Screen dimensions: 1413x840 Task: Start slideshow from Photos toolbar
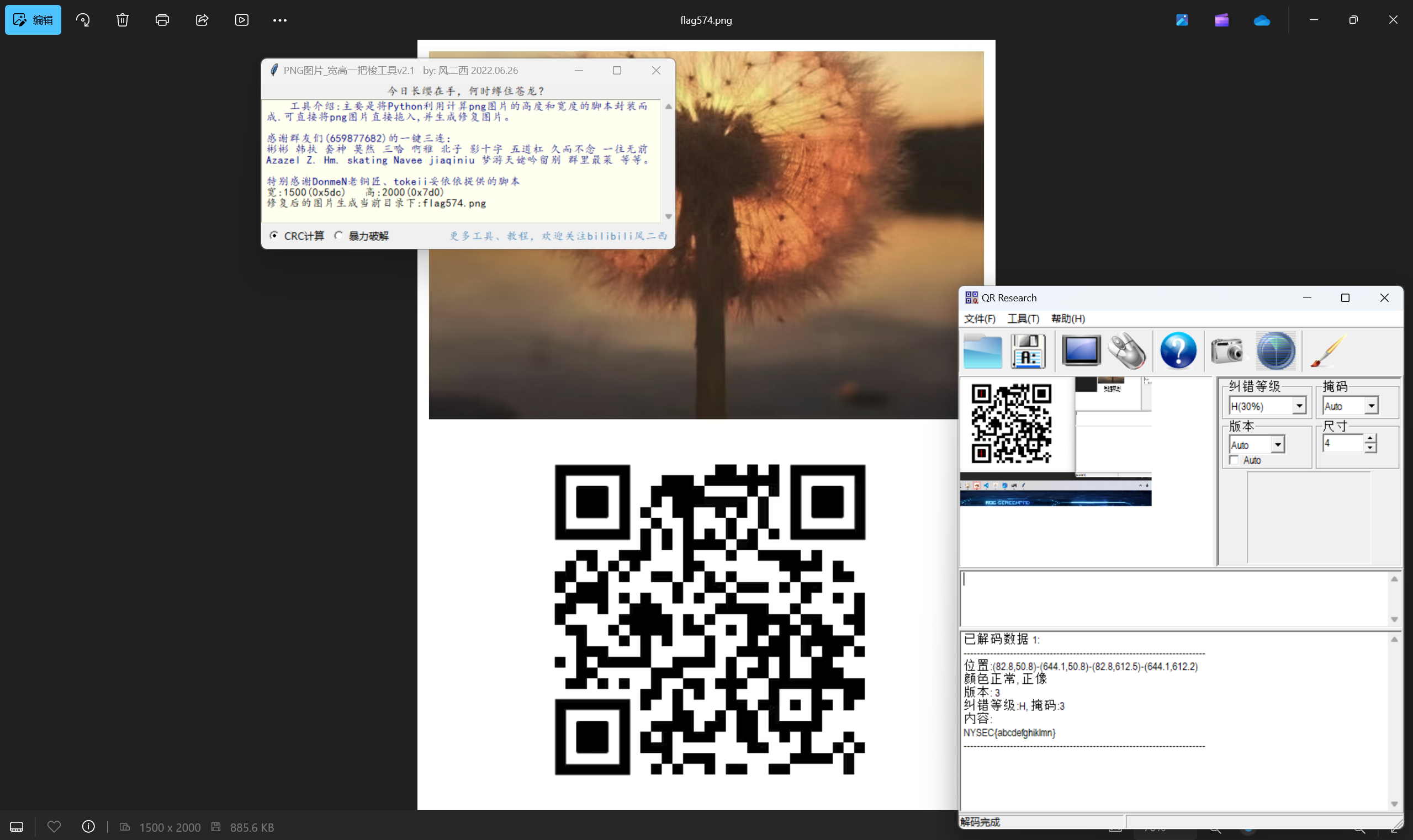[242, 20]
